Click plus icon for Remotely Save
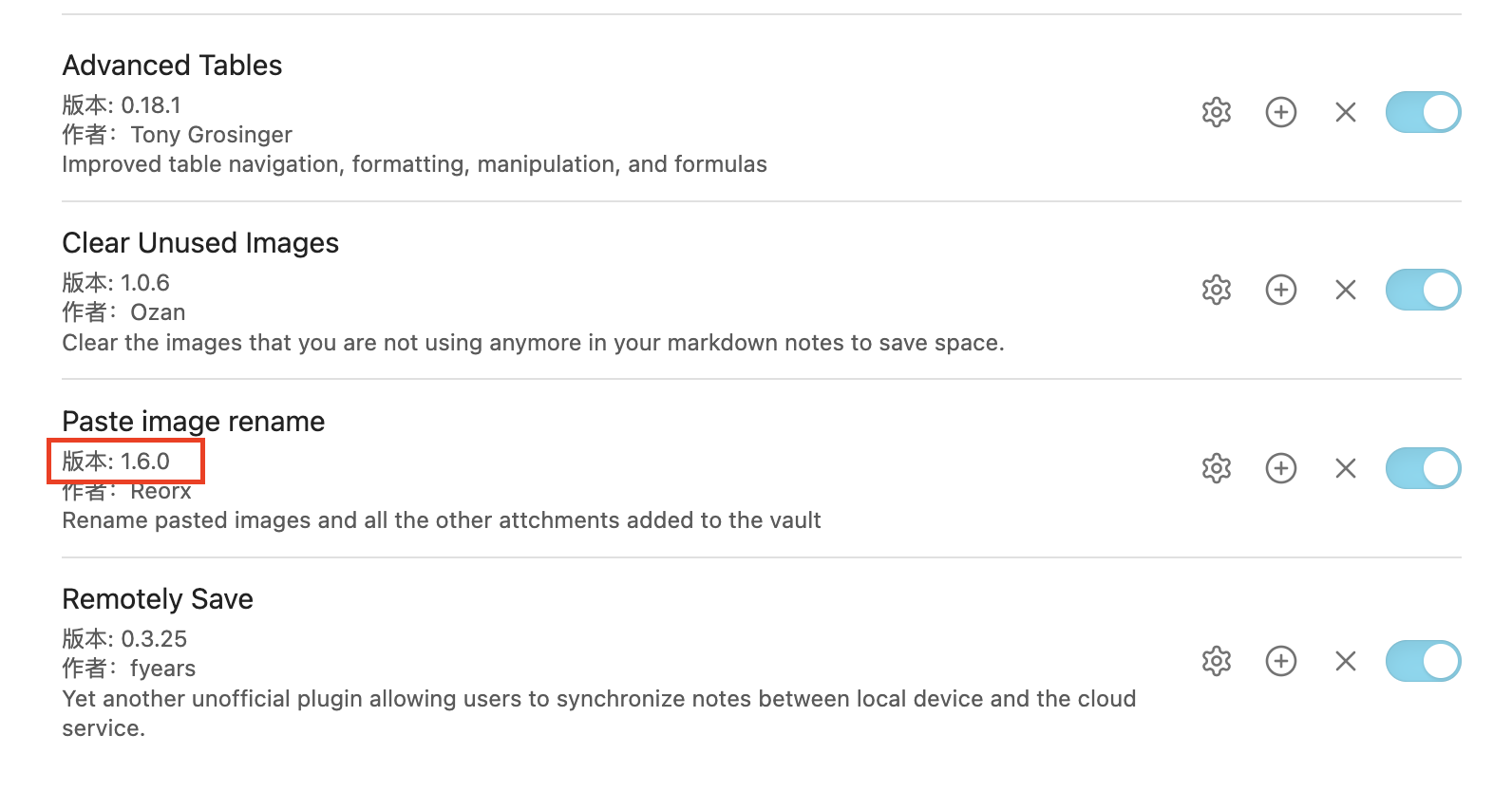The height and width of the screenshot is (792, 1512). 1281,661
